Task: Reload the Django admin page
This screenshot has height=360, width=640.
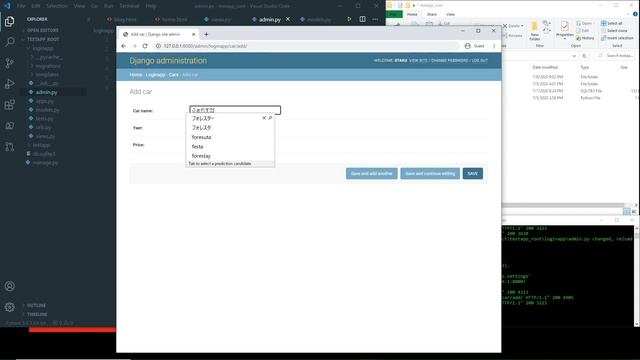Action: point(145,46)
